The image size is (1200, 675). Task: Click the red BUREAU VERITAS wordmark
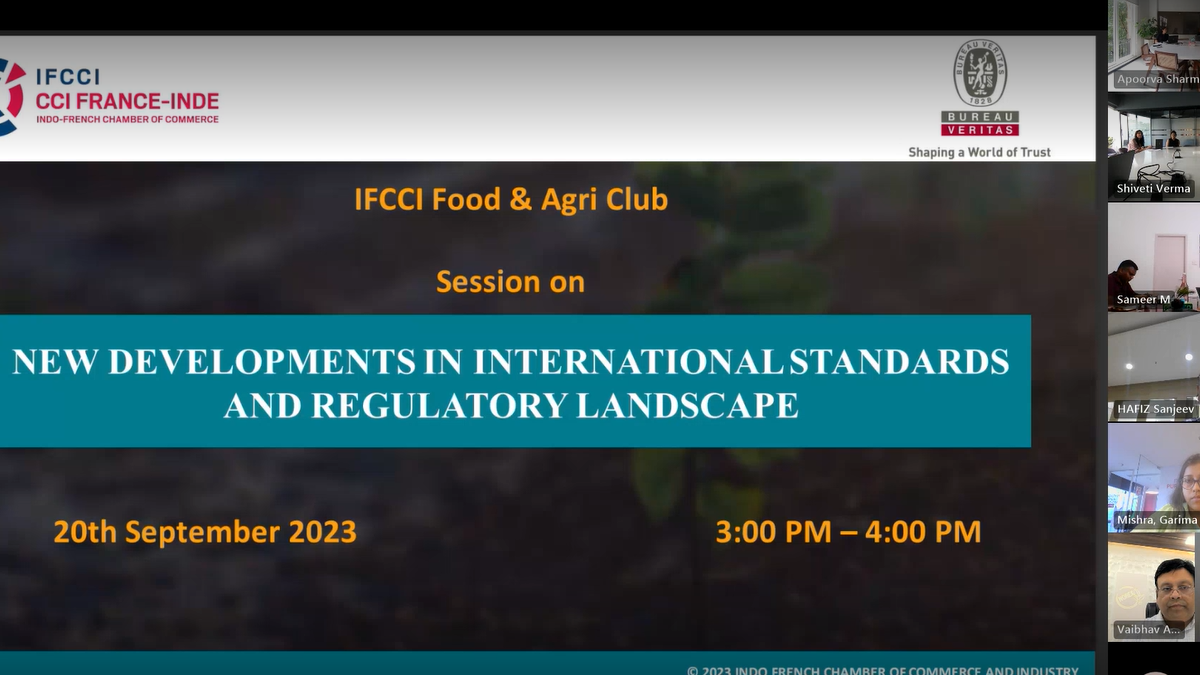pos(979,123)
